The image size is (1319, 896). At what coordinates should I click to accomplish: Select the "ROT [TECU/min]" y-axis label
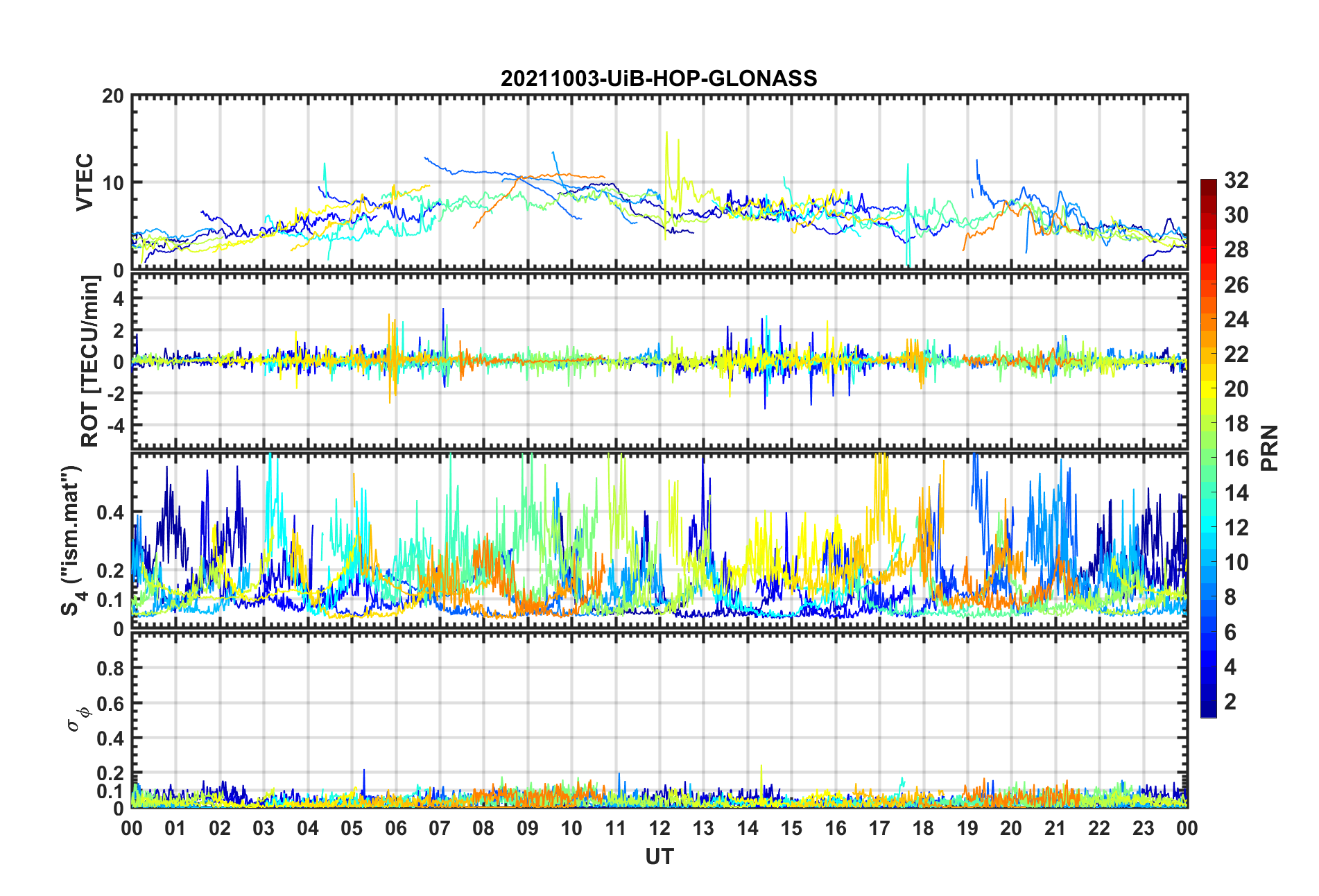point(90,361)
